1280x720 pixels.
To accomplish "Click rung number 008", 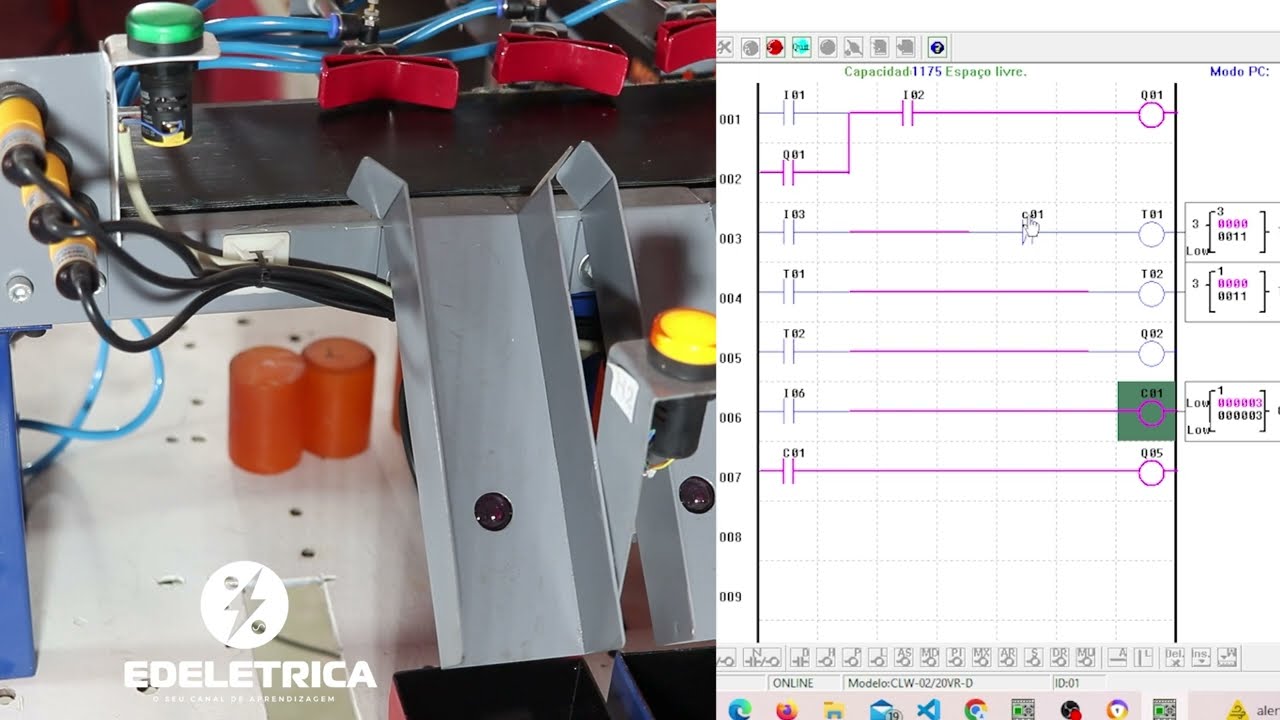I will 730,537.
